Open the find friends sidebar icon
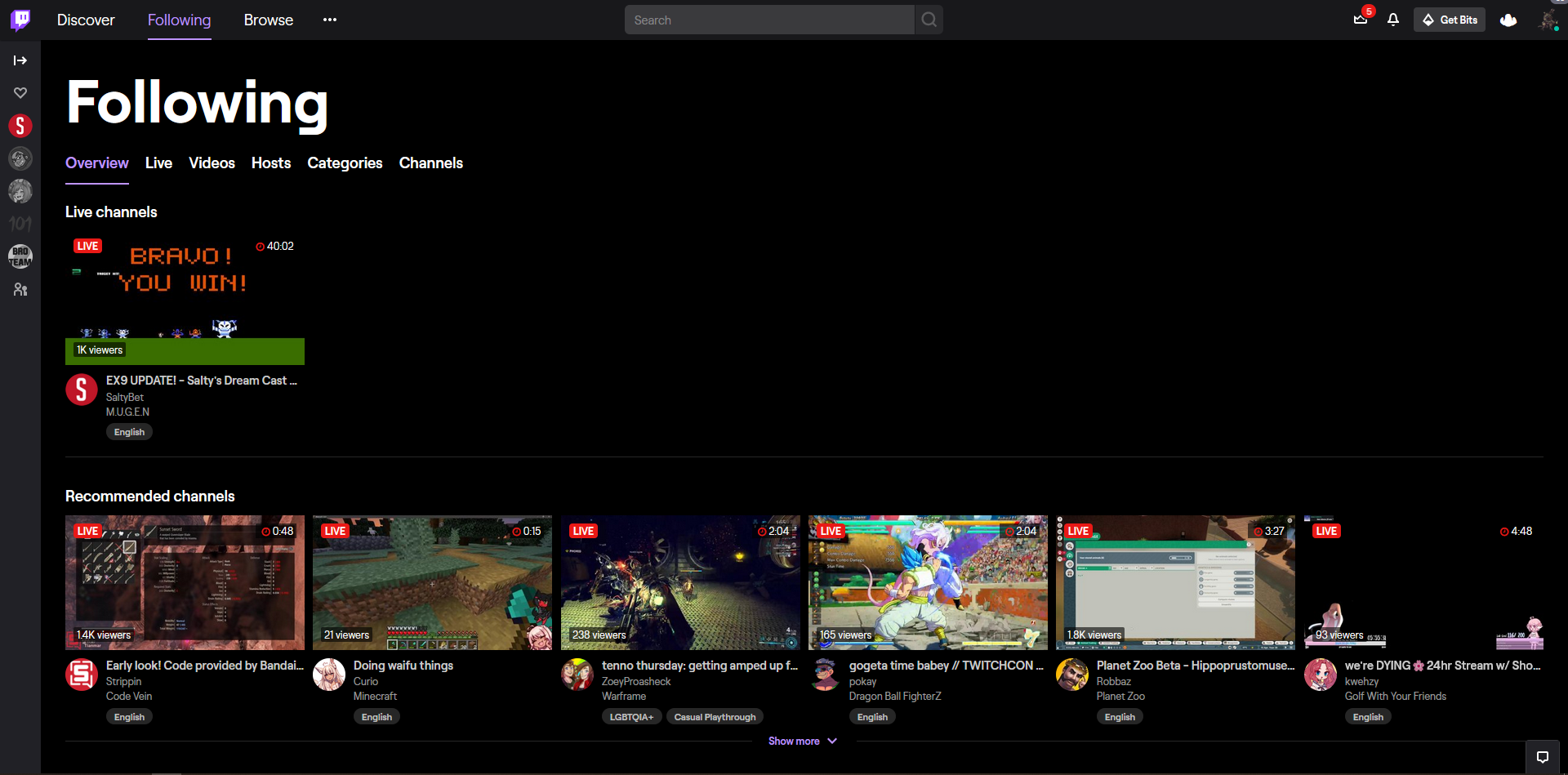 [20, 289]
